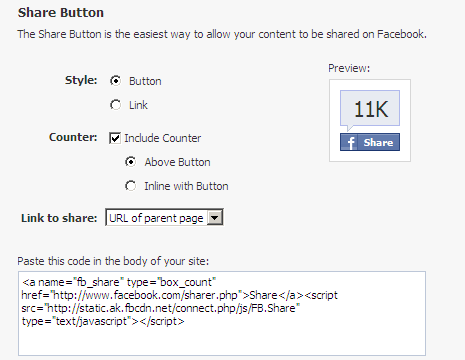Click the Above Button label text
Screen dimensions: 465x360
pos(177,162)
